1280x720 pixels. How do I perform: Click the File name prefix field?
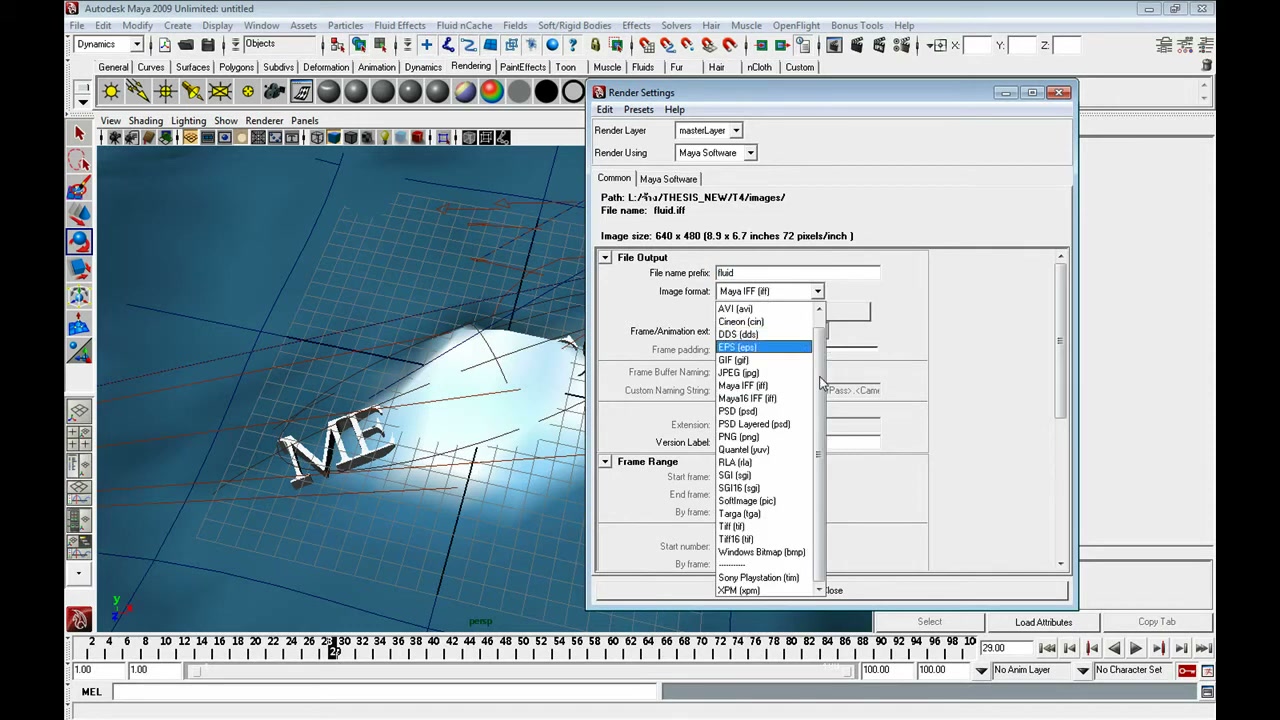pyautogui.click(x=797, y=273)
